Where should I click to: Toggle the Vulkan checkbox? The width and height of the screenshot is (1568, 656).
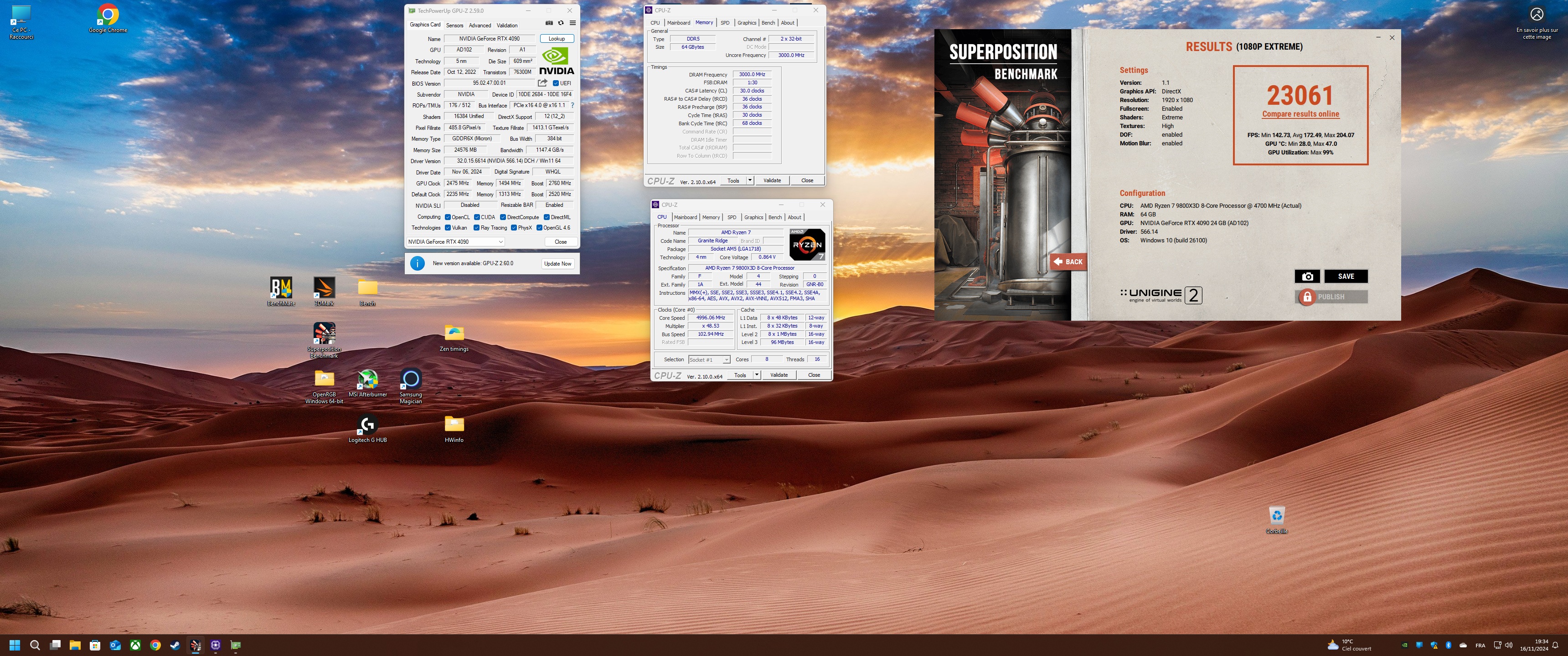click(x=448, y=228)
